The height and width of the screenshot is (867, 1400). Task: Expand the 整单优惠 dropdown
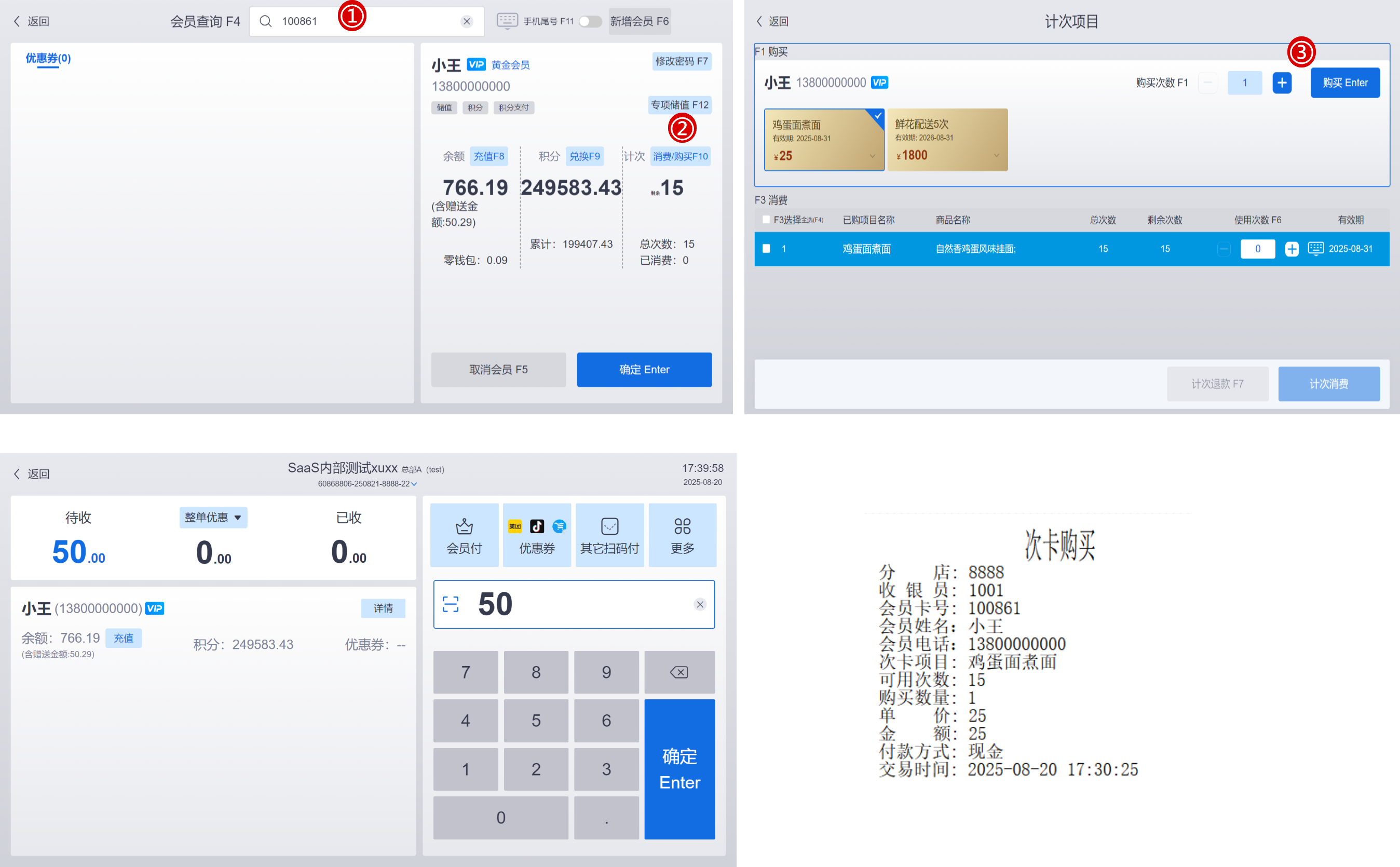[213, 517]
